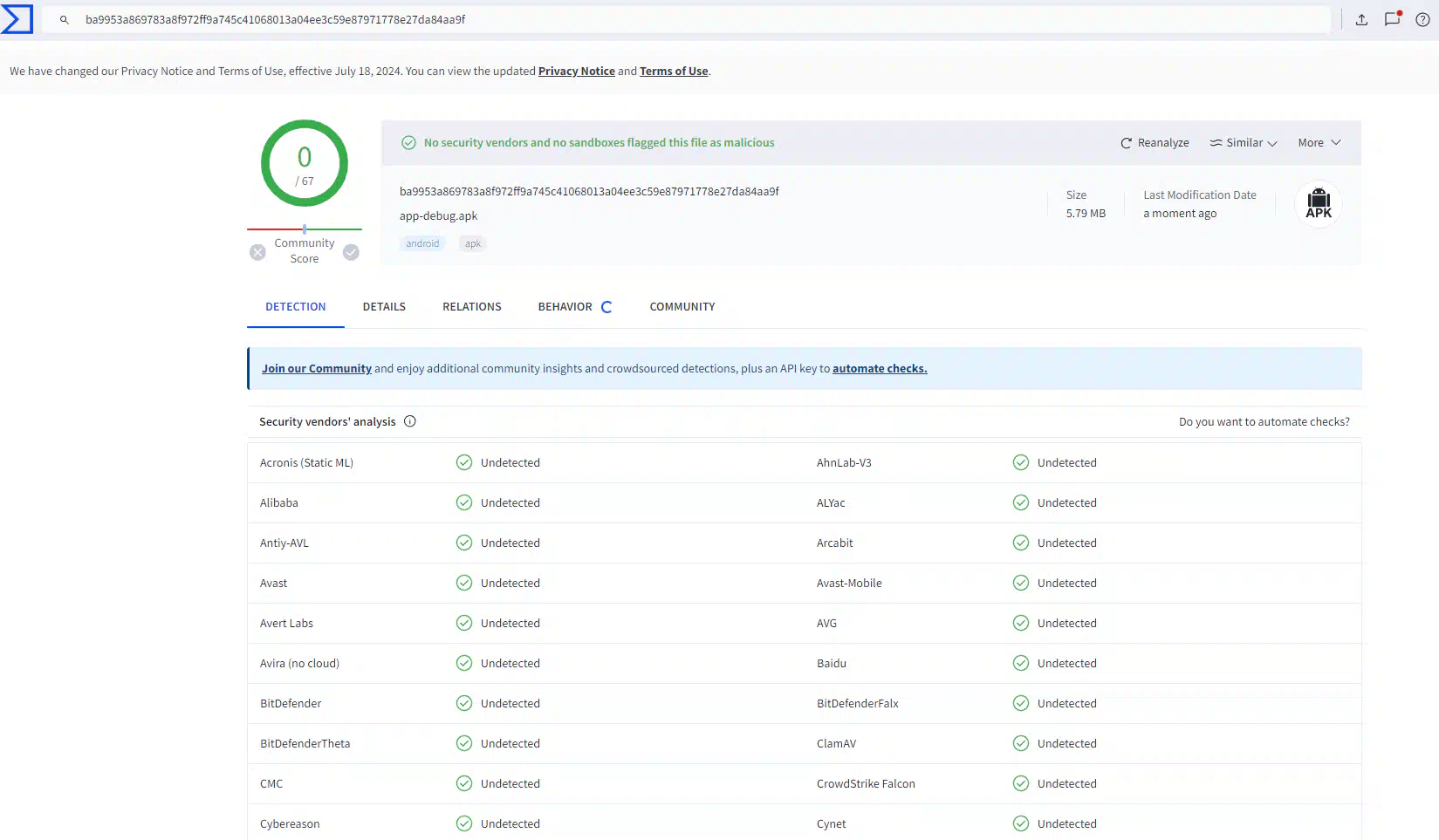Select the file hash text in summary

tap(589, 192)
